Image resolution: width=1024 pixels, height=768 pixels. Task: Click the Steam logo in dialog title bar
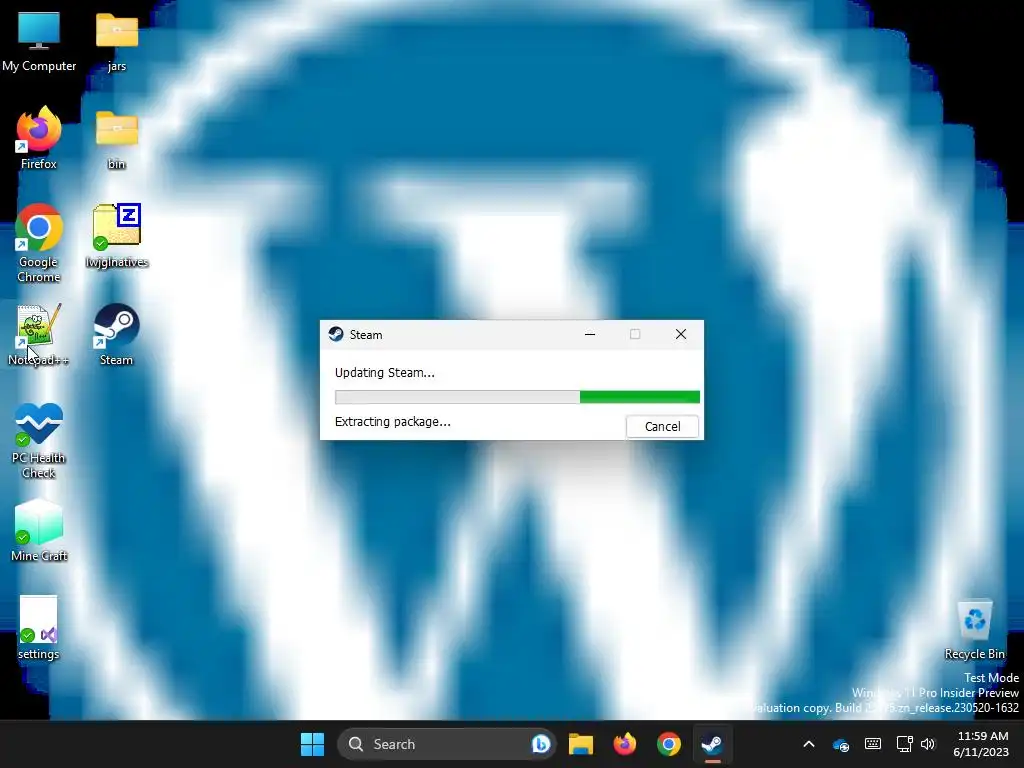coord(336,334)
